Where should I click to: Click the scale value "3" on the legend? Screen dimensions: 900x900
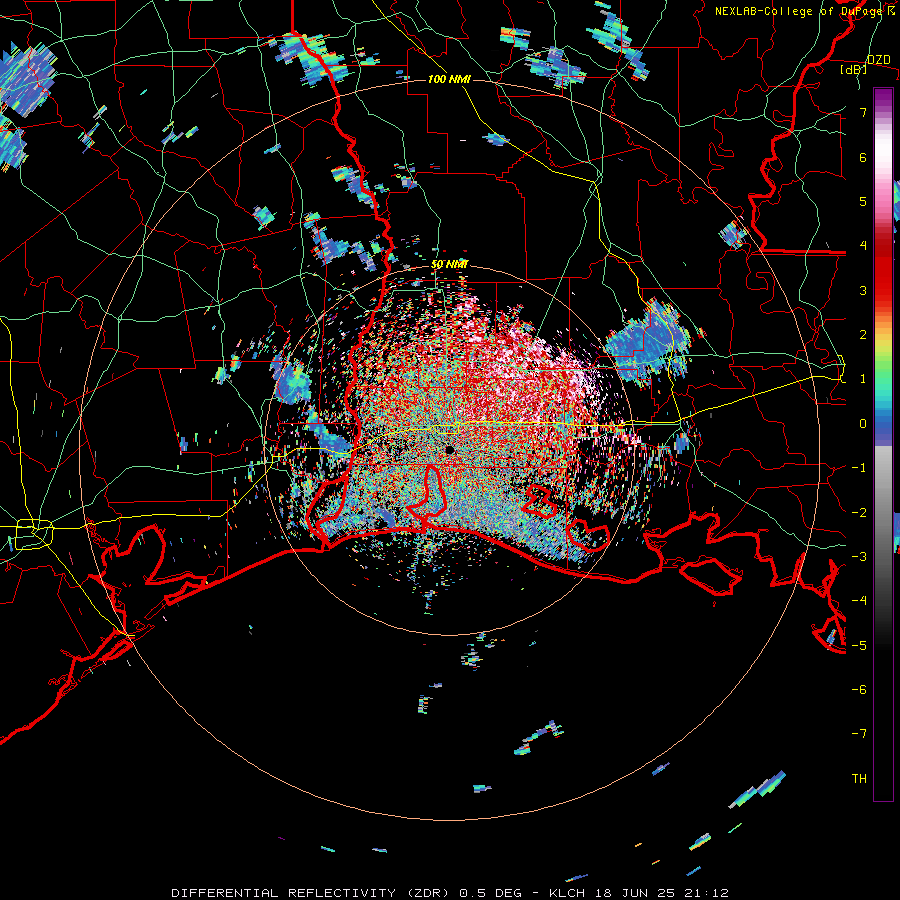[863, 290]
